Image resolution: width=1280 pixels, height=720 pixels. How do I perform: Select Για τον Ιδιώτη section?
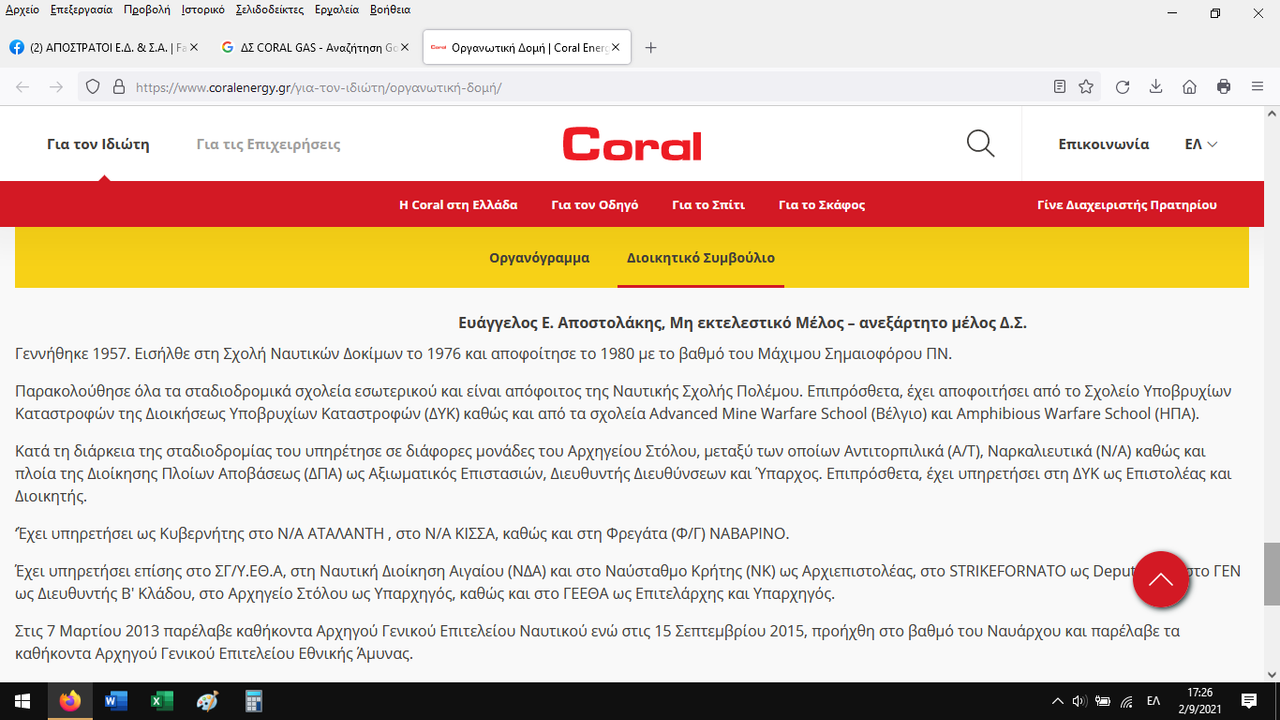tap(98, 144)
